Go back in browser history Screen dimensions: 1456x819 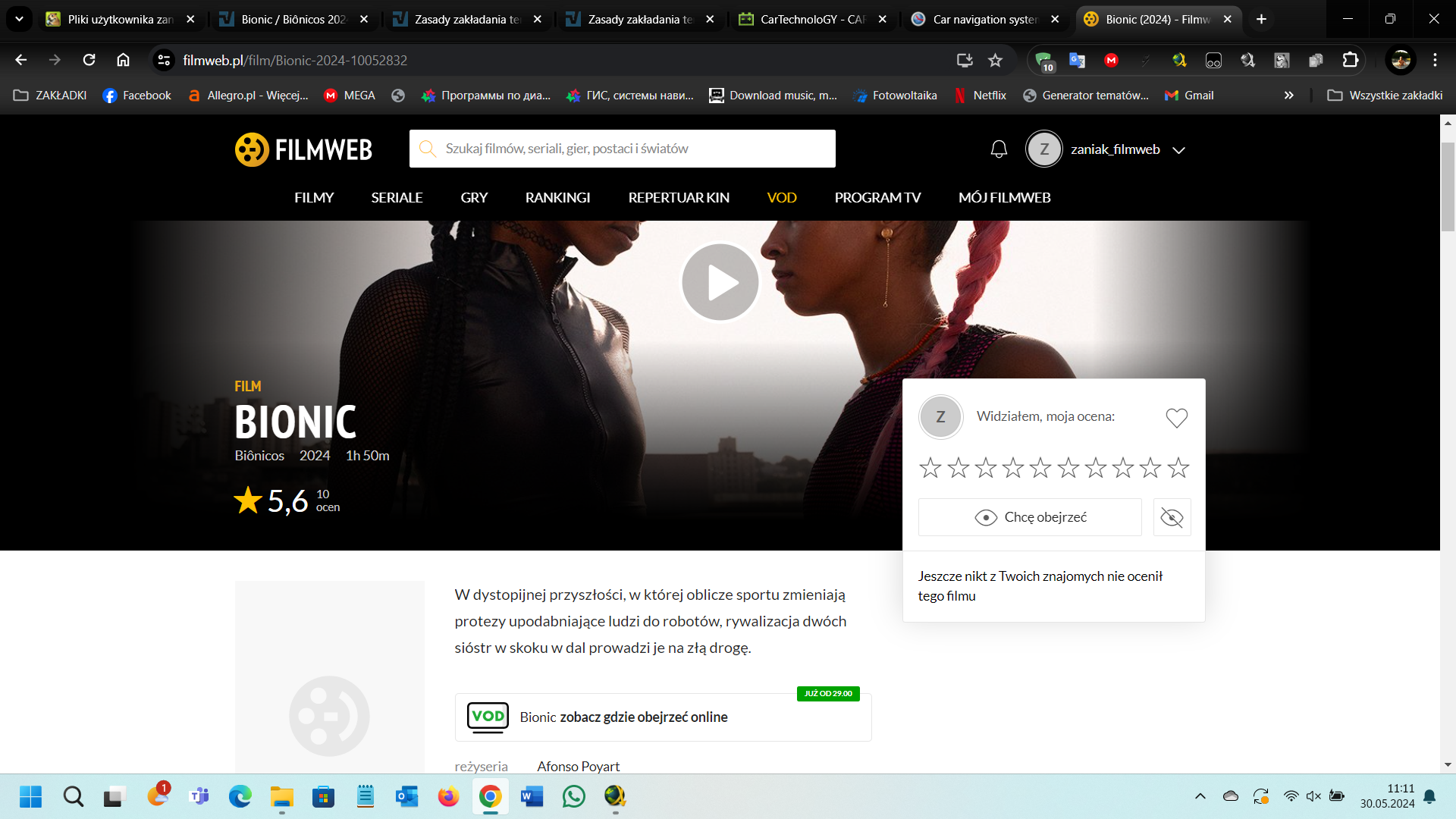tap(21, 60)
